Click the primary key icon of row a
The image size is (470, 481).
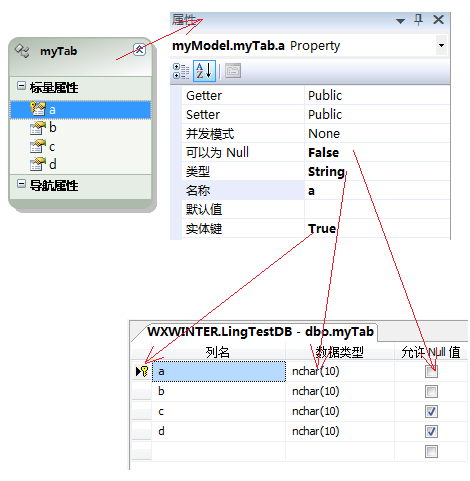tap(144, 371)
